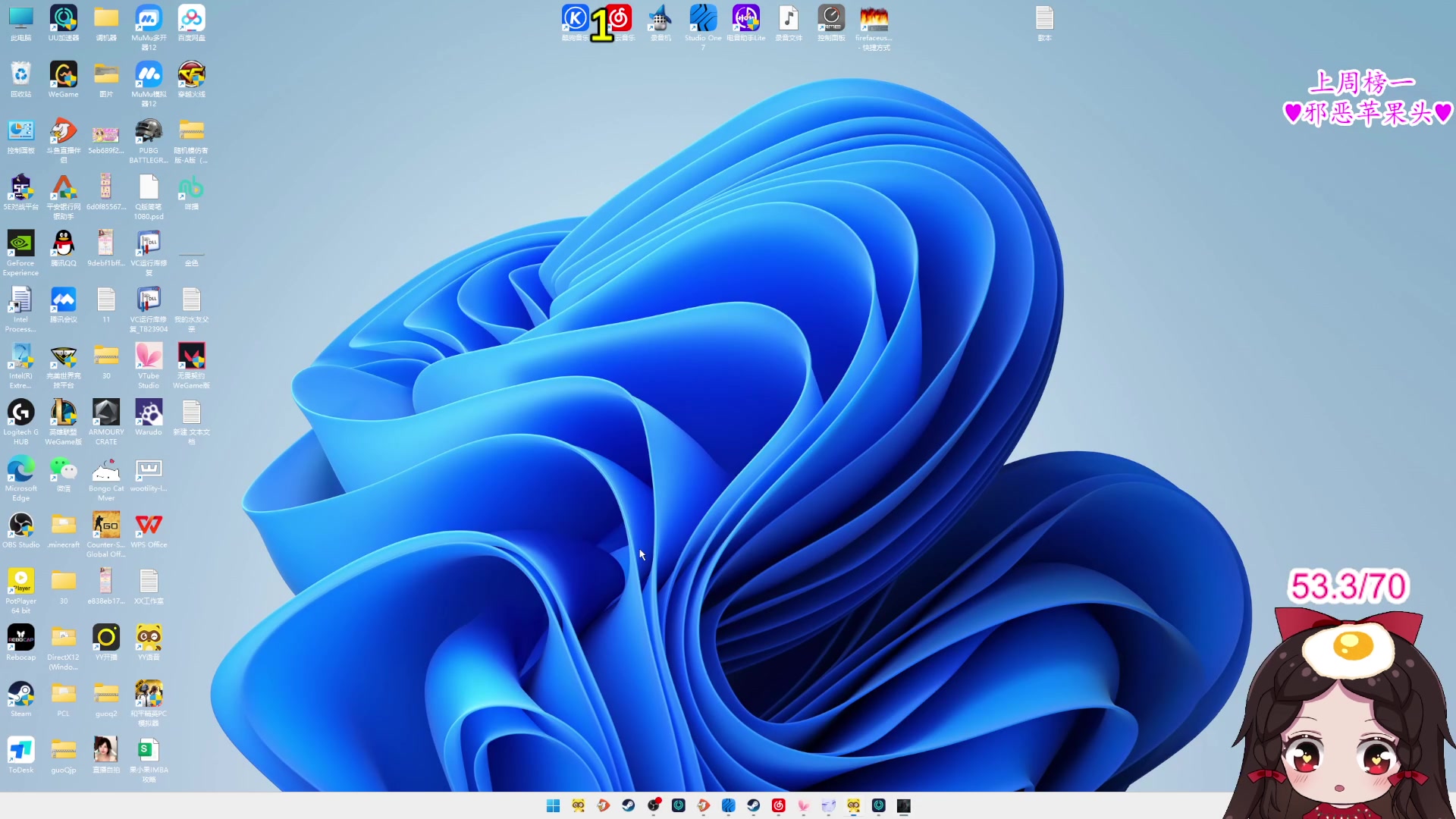Launch the Warudo shortcut
The width and height of the screenshot is (1456, 819).
pos(149,417)
